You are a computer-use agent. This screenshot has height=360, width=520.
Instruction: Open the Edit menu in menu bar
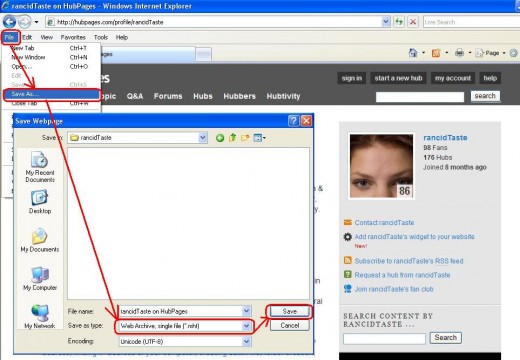27,37
